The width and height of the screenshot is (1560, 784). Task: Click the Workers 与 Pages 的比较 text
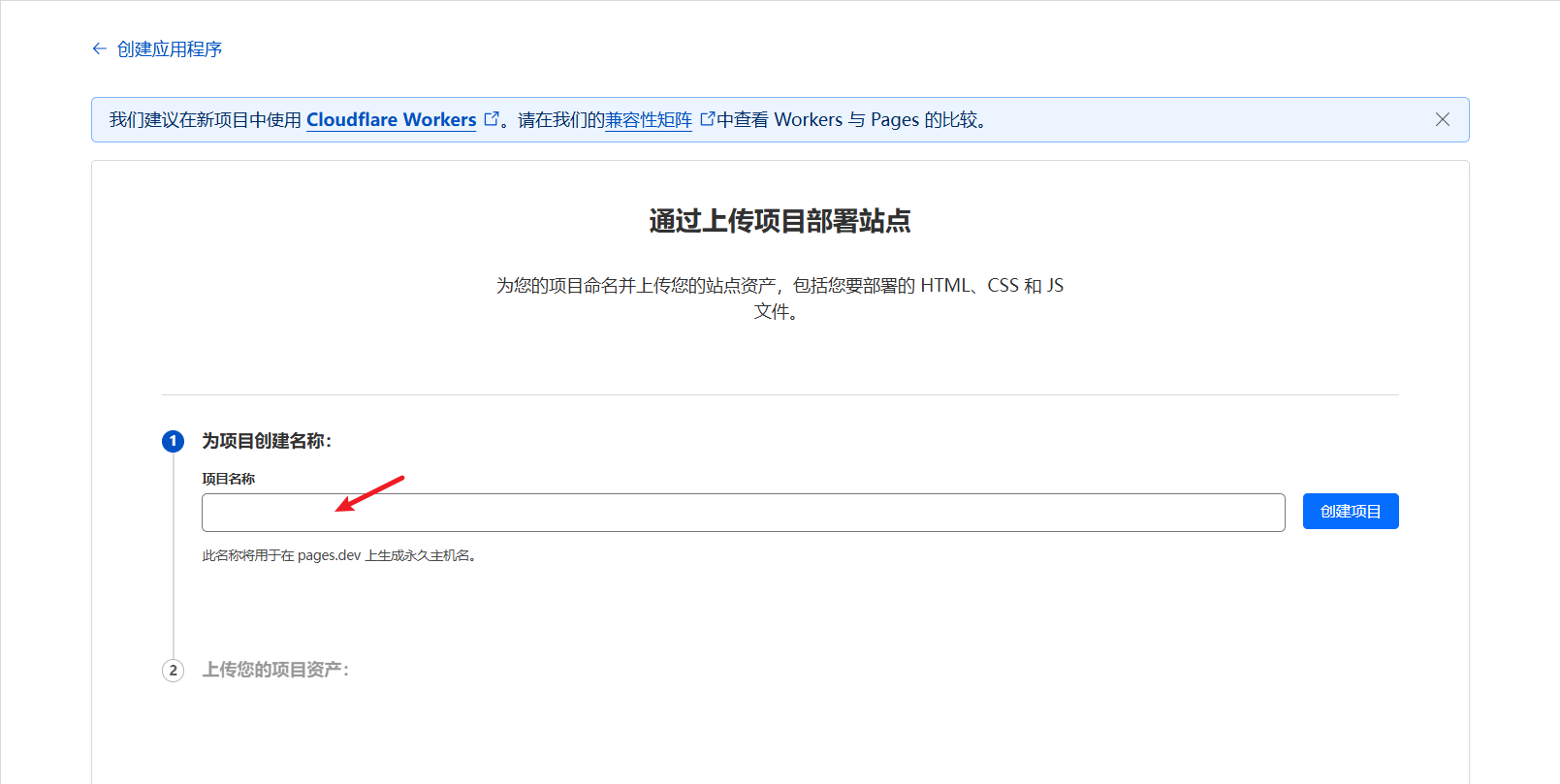(878, 120)
